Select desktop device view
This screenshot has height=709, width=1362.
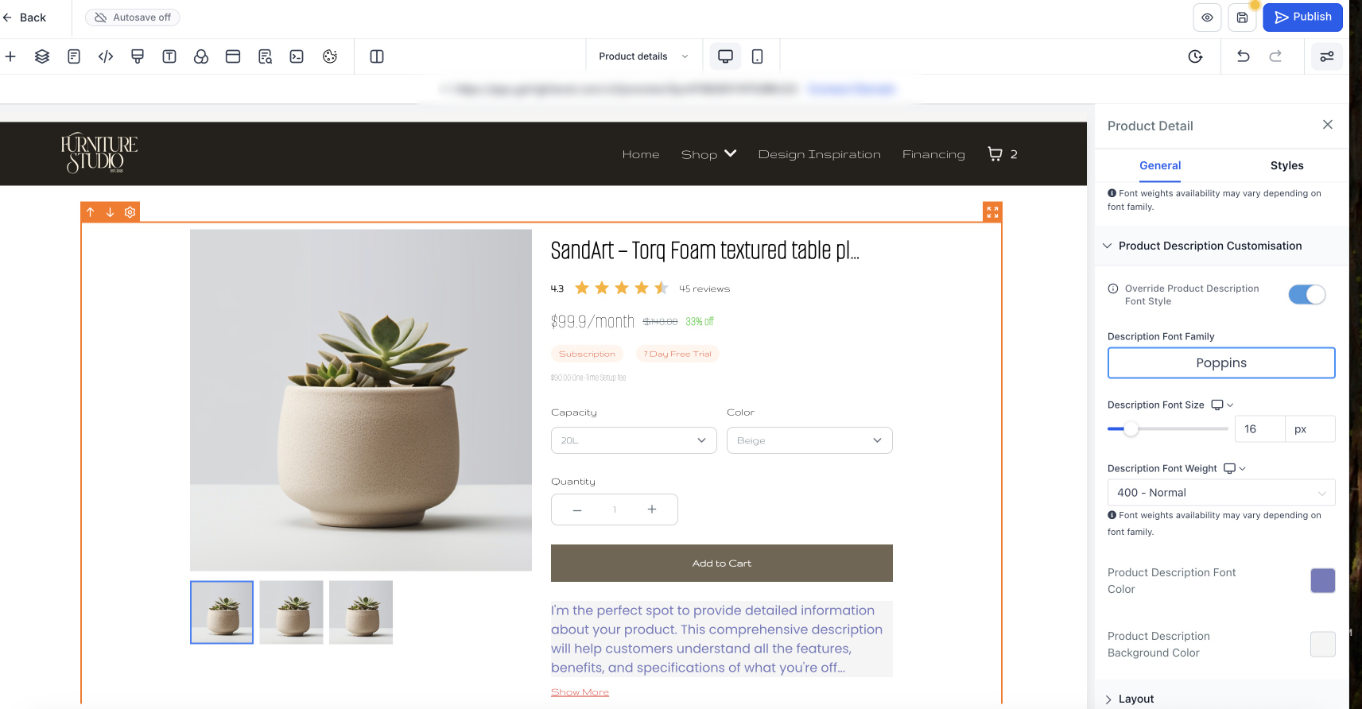pyautogui.click(x=726, y=57)
